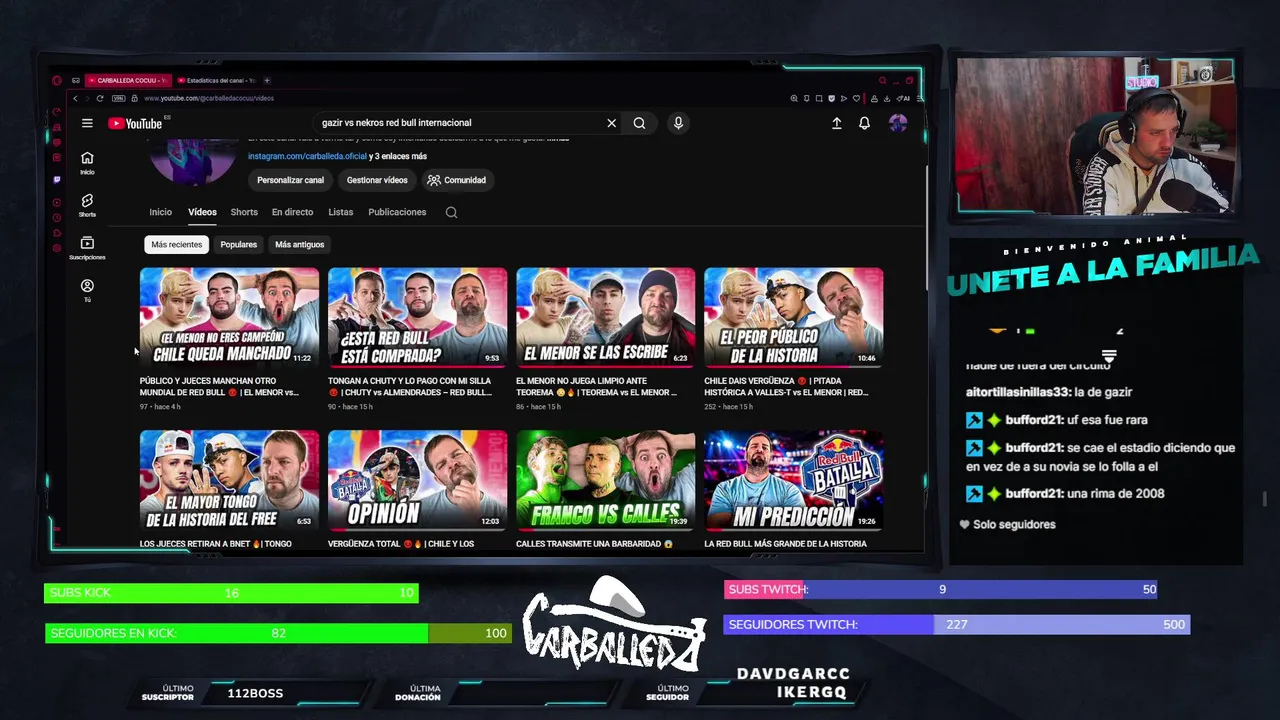
Task: Switch to the Estadísticas del canal browser tab
Action: pyautogui.click(x=216, y=80)
